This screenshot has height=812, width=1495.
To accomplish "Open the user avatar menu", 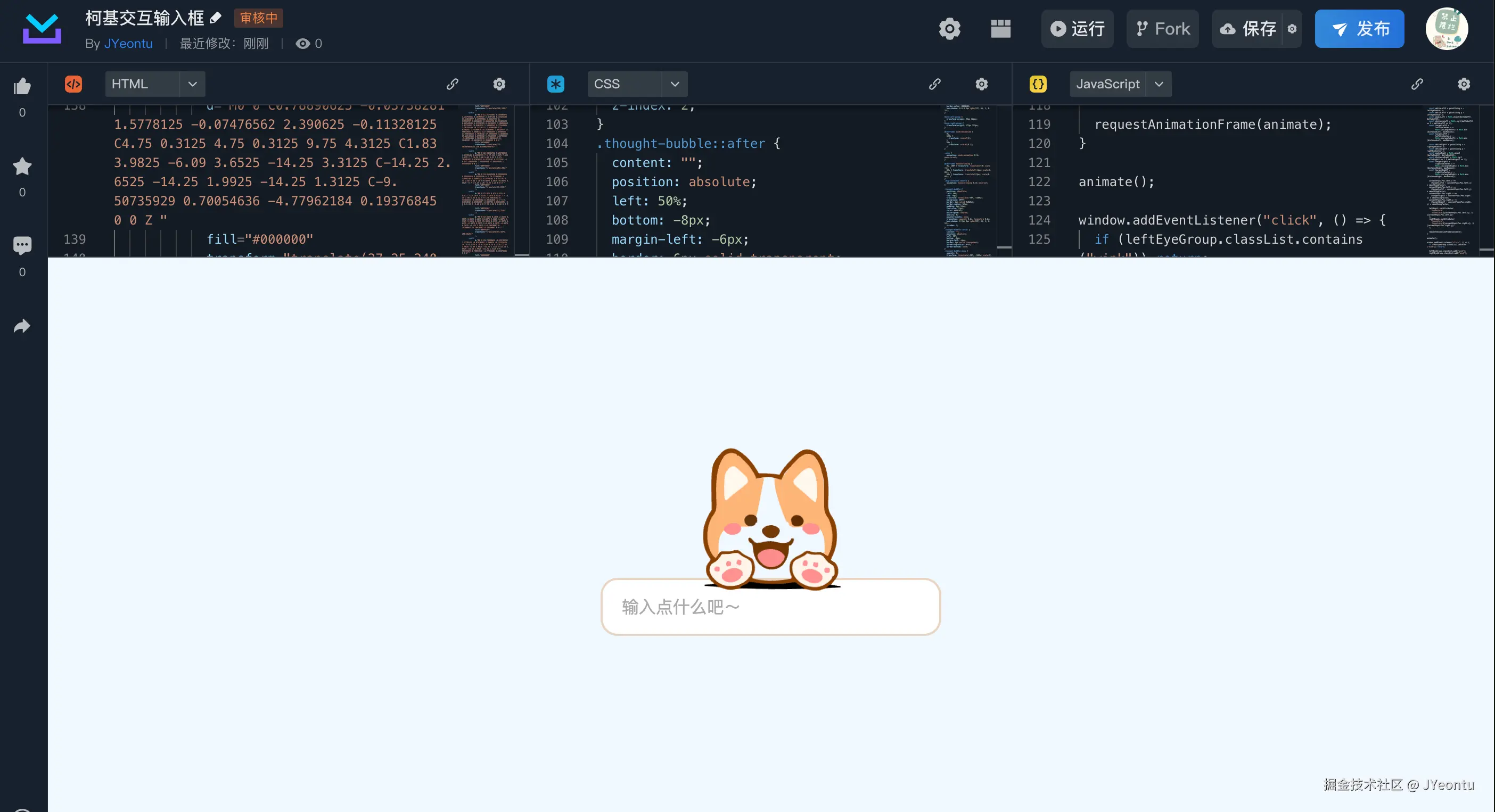I will click(1447, 28).
